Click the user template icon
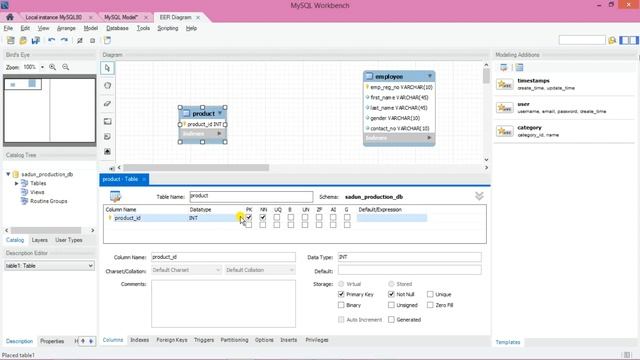The image size is (640, 360). (x=505, y=108)
